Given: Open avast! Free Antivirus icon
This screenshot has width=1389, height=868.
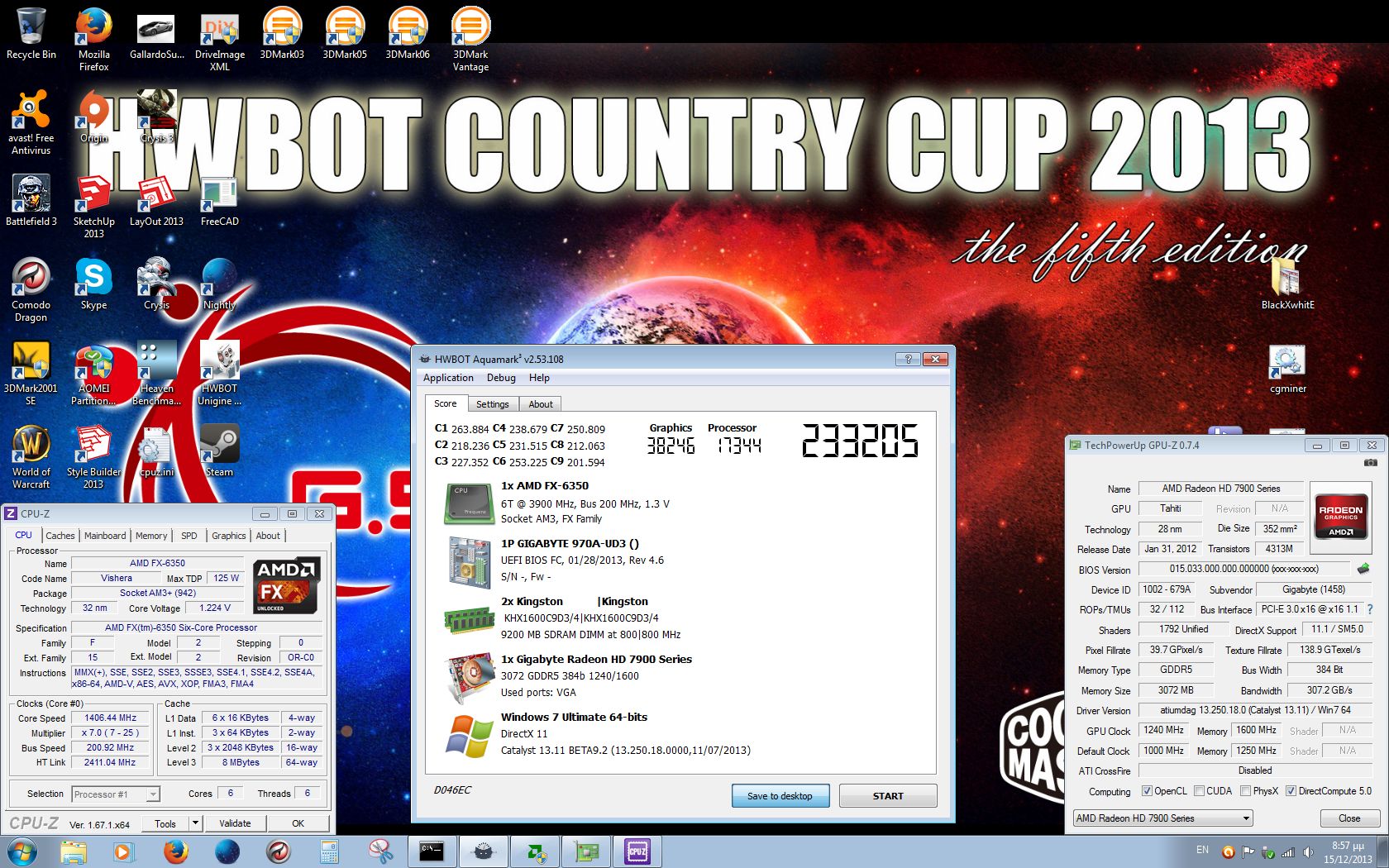Looking at the screenshot, I should [x=31, y=122].
